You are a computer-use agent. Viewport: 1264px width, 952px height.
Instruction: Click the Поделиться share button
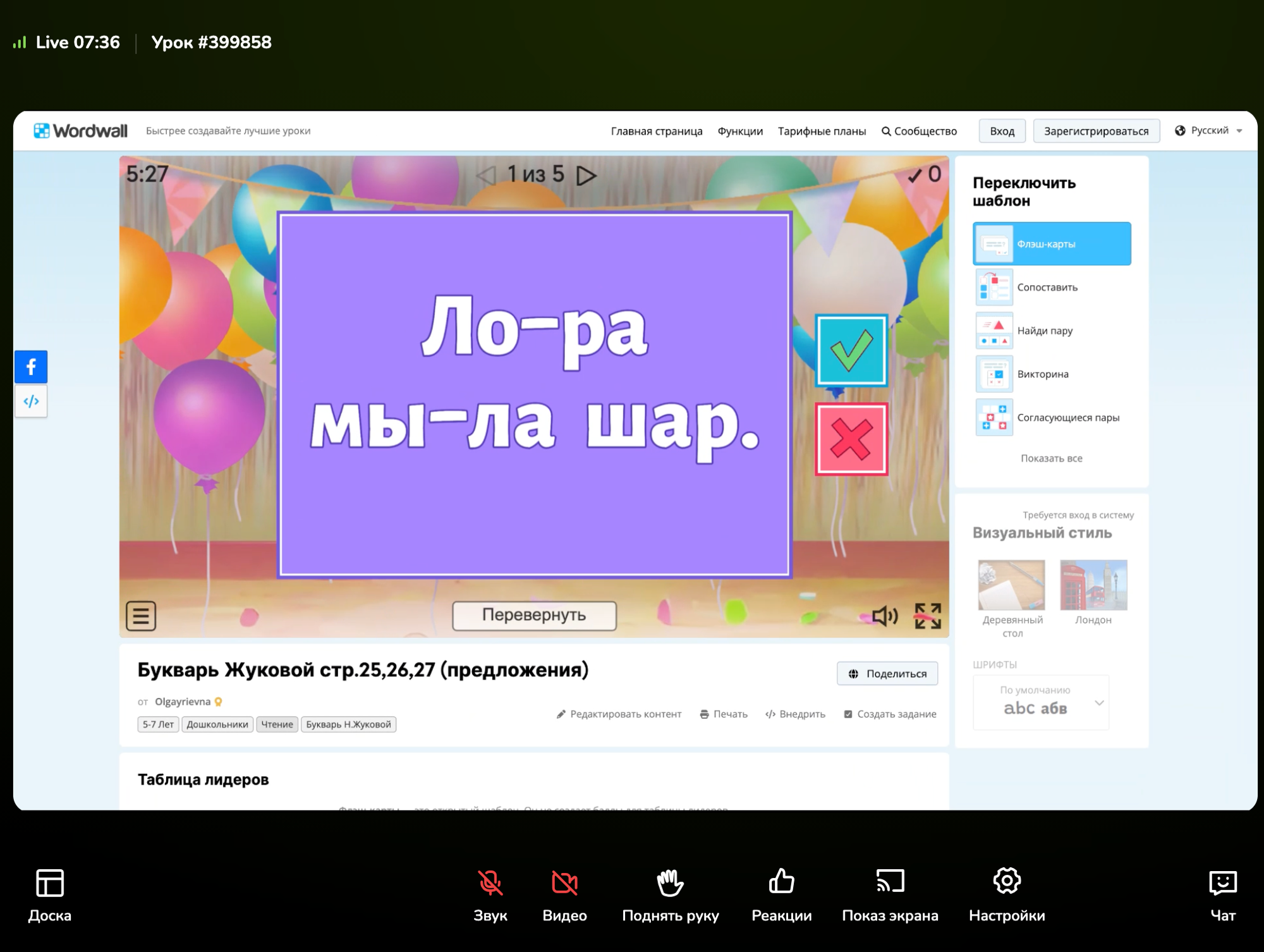point(887,673)
